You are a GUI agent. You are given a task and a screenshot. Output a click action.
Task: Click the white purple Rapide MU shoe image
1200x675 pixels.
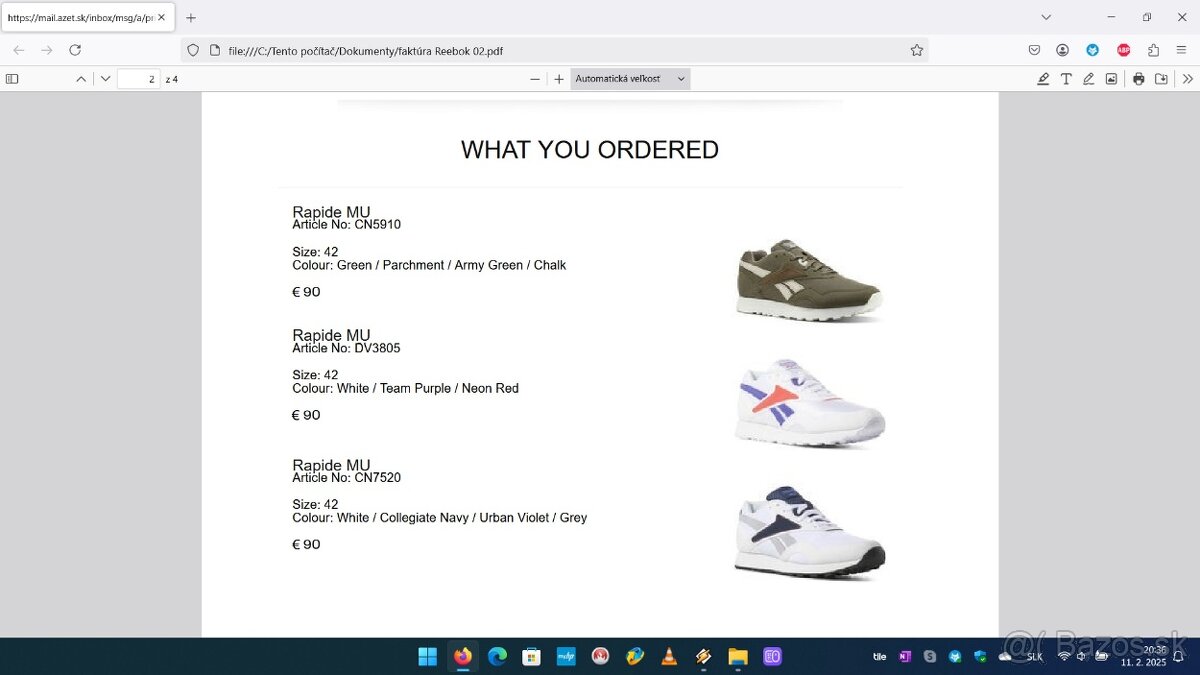pyautogui.click(x=810, y=403)
